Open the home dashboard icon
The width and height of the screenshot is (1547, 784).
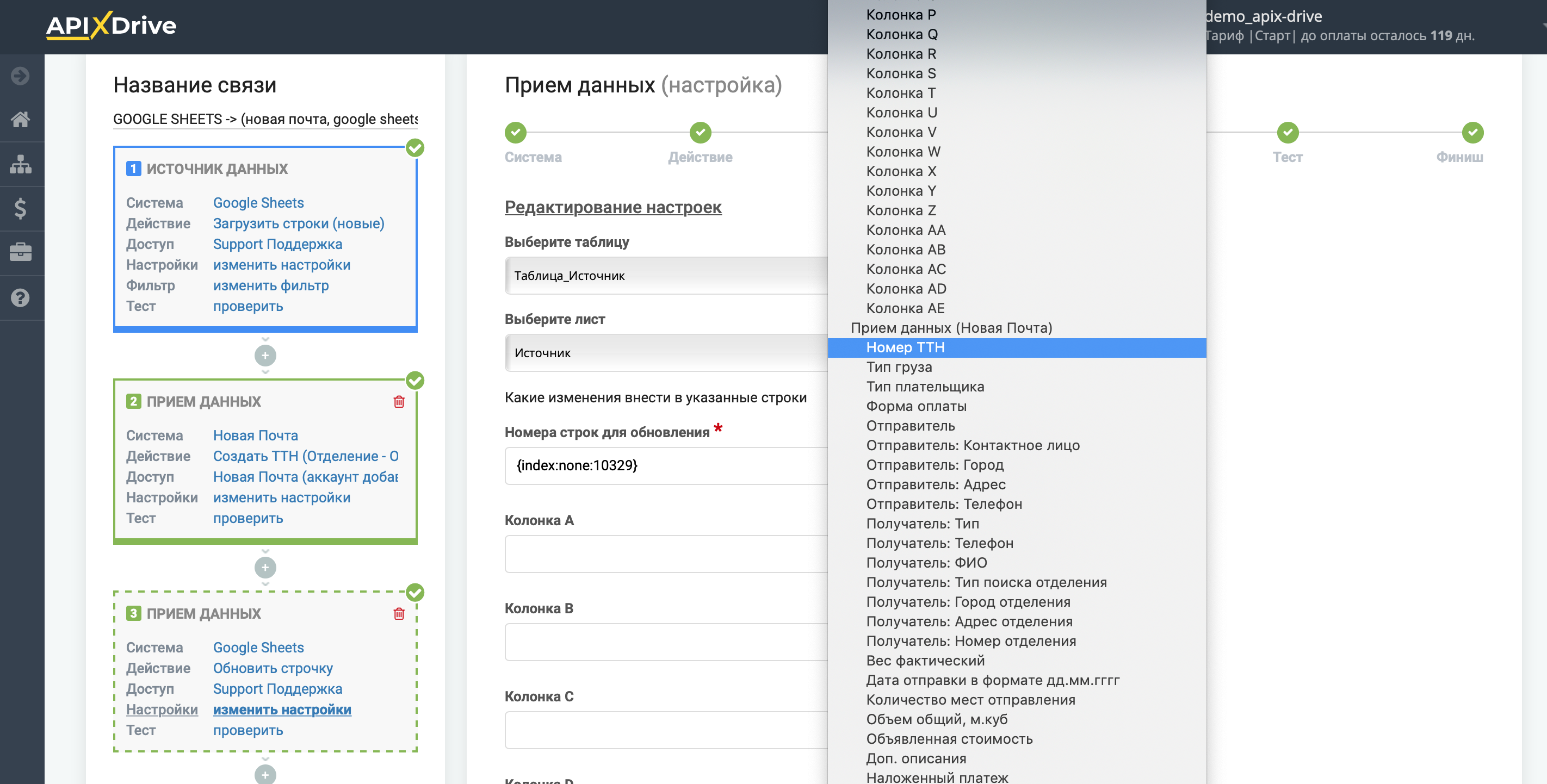21,120
